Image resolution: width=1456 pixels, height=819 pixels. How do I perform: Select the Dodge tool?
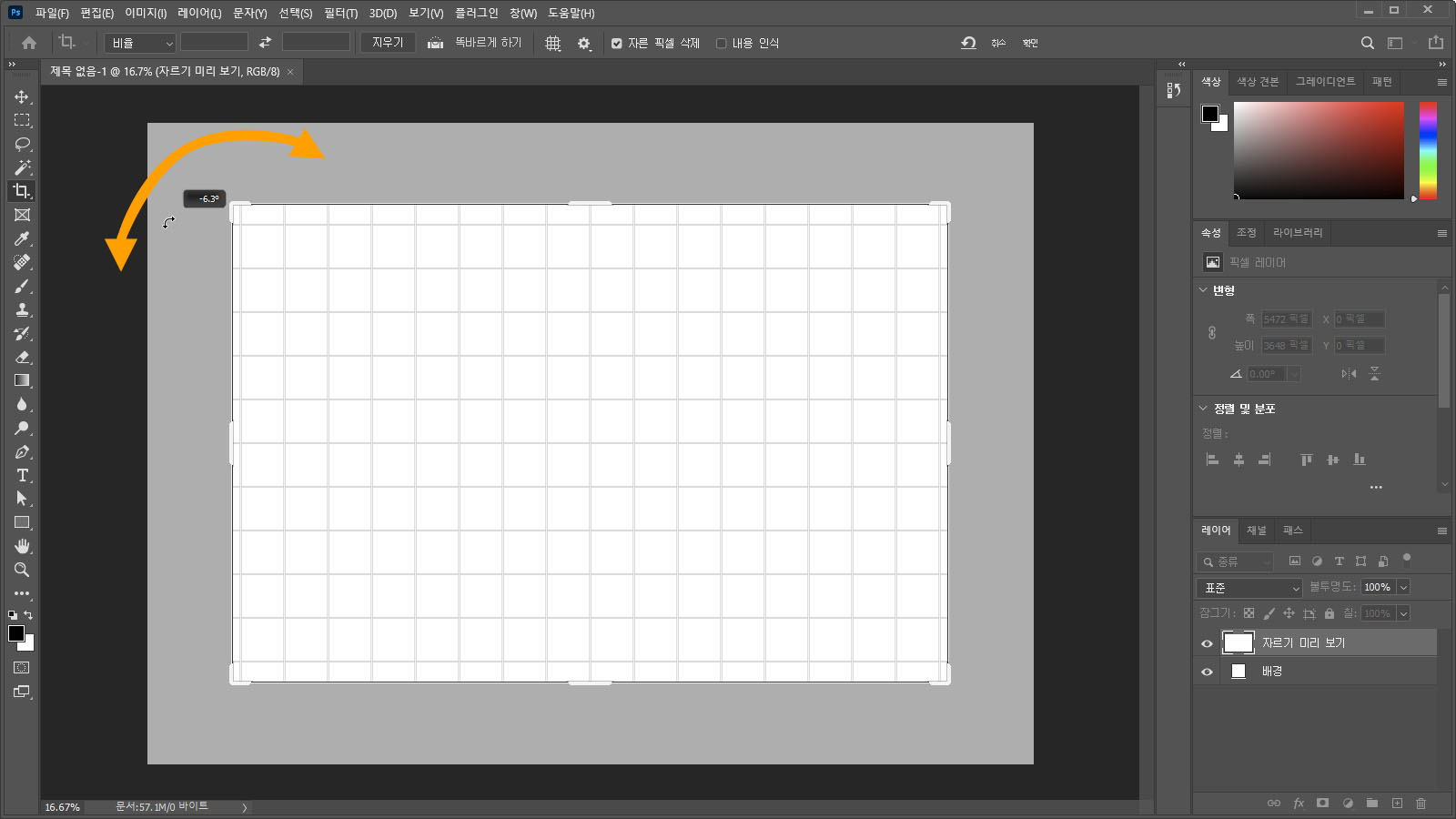(x=22, y=428)
